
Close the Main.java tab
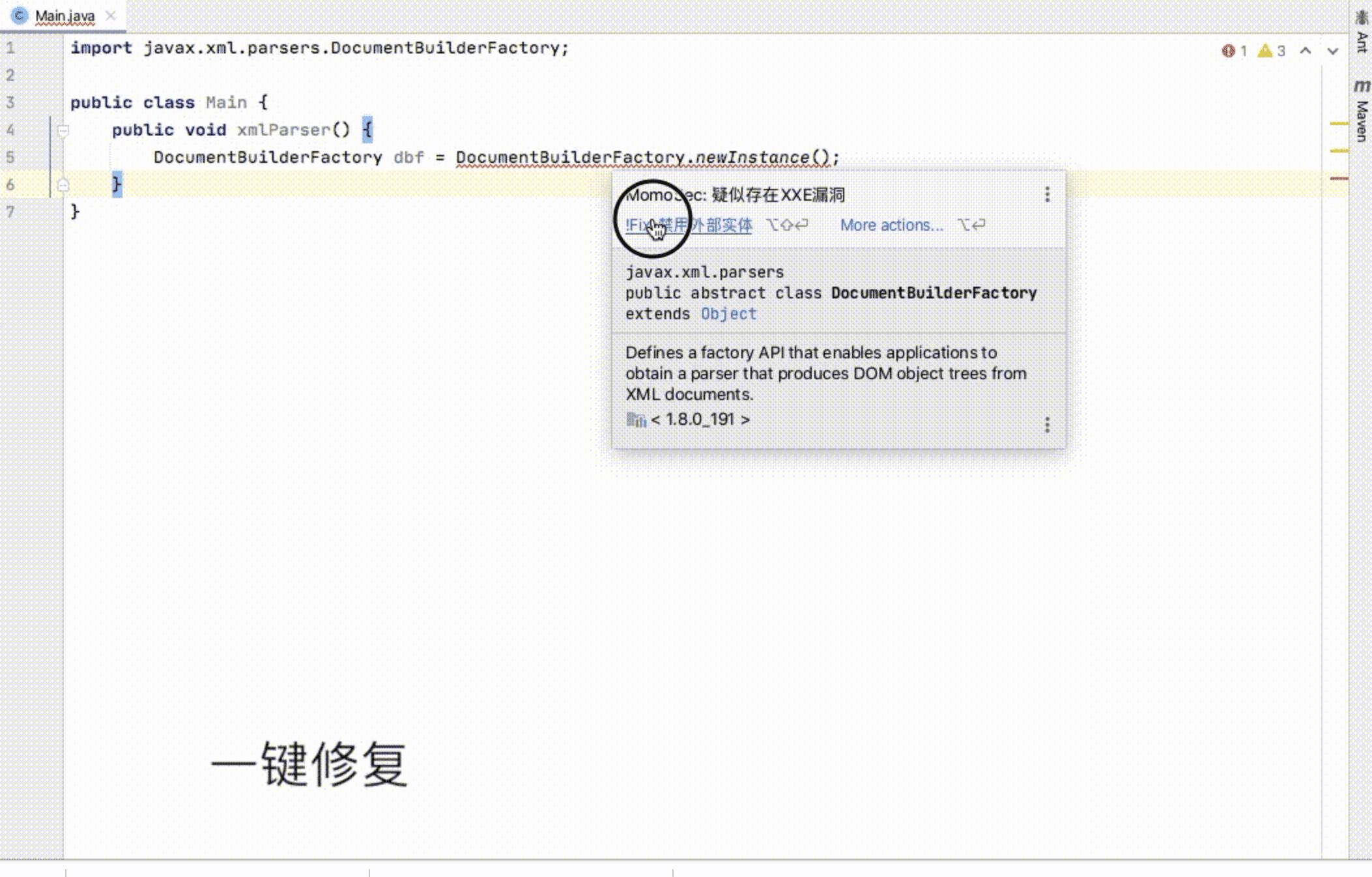click(x=111, y=15)
